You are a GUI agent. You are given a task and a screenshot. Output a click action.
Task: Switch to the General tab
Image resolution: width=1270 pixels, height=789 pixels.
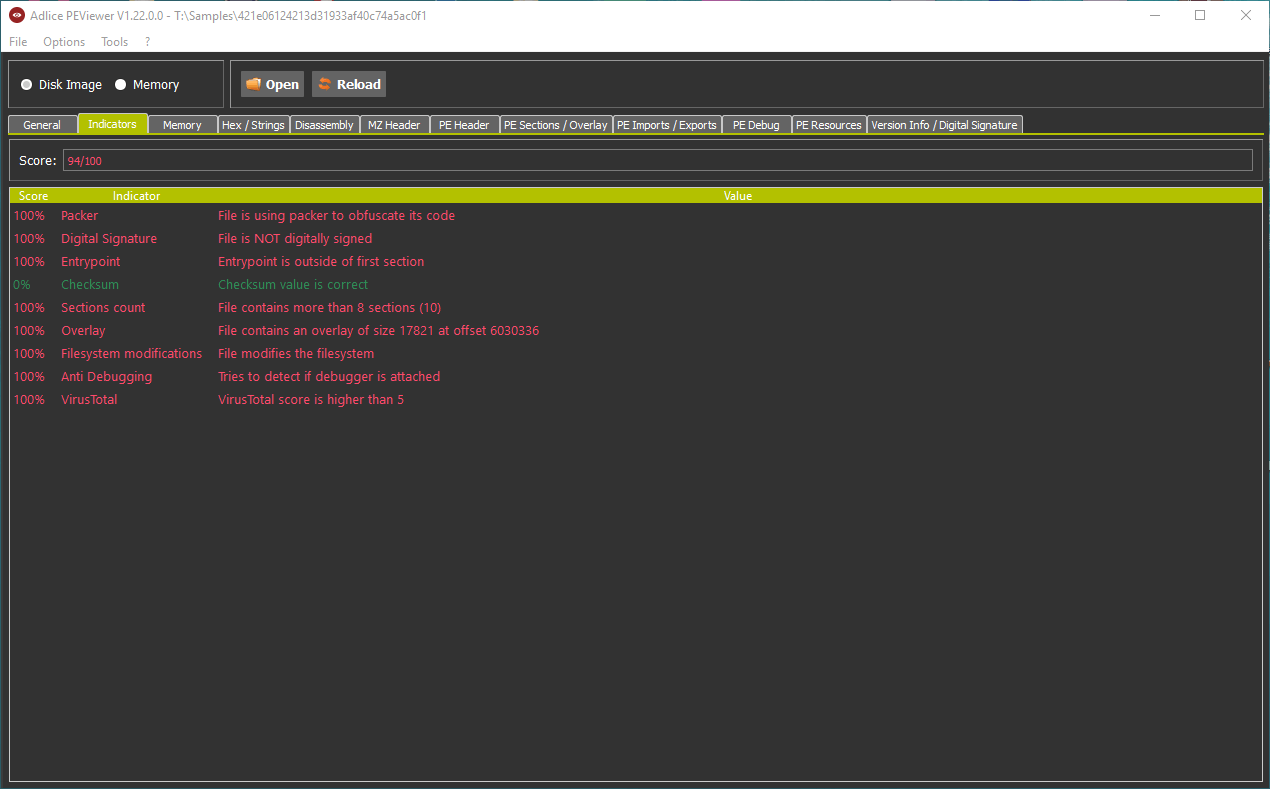(x=42, y=125)
